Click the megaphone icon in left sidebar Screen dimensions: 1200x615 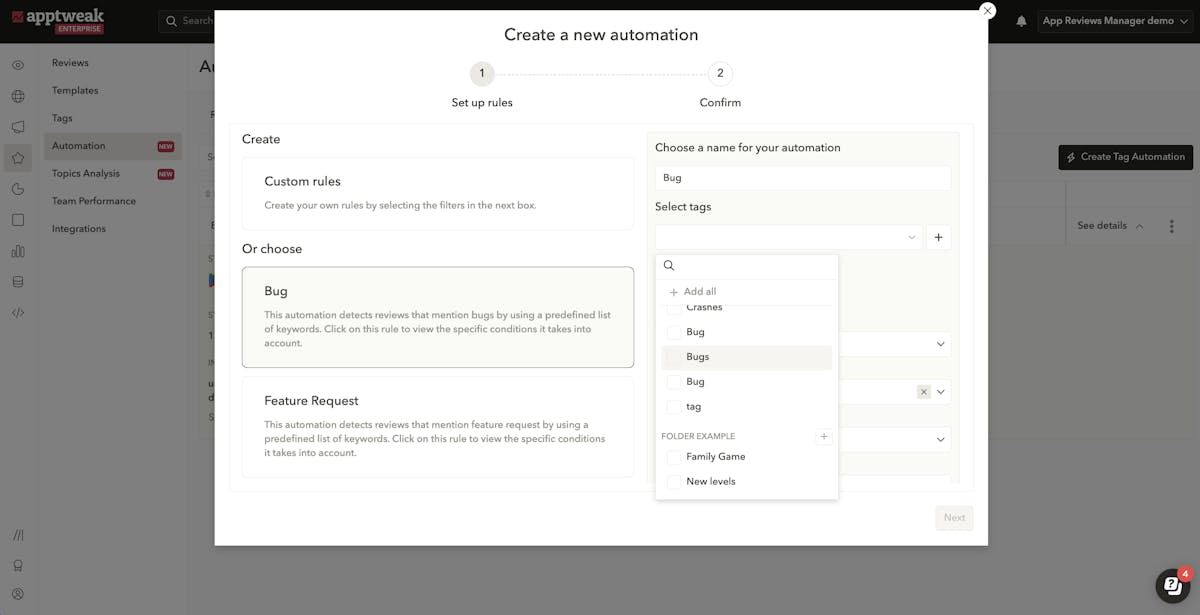click(x=18, y=127)
